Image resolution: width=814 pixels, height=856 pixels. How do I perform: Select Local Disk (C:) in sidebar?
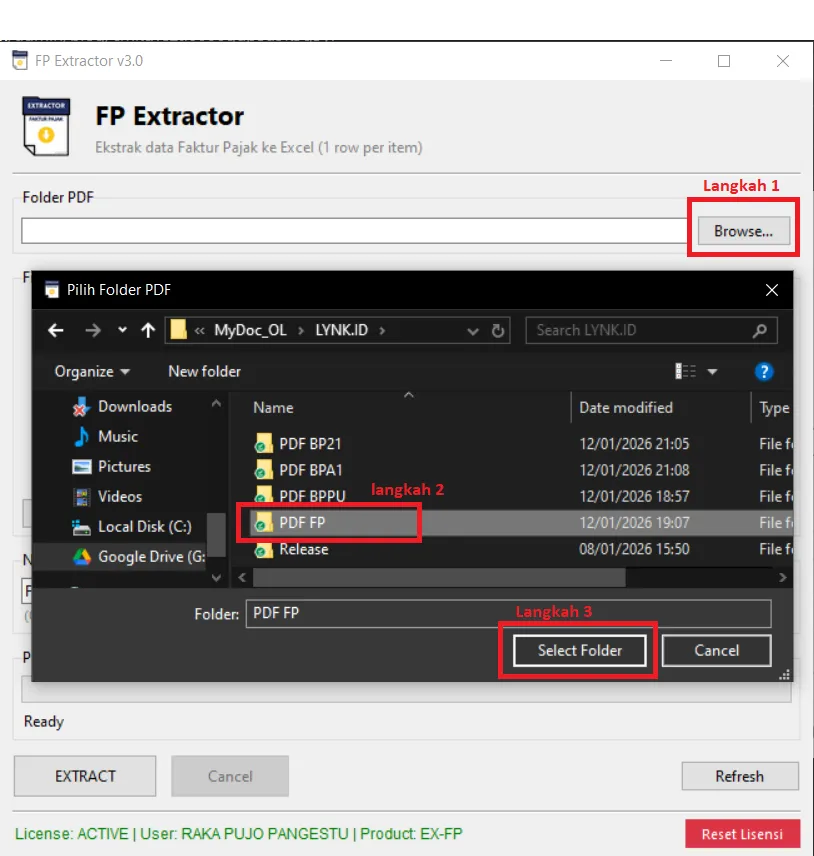[144, 526]
